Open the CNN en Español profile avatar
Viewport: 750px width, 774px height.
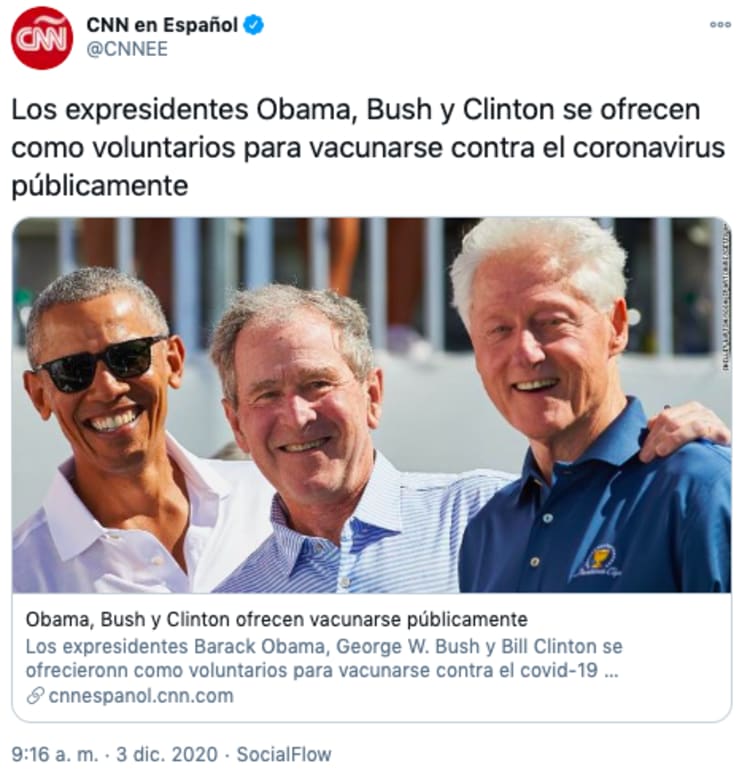42,38
